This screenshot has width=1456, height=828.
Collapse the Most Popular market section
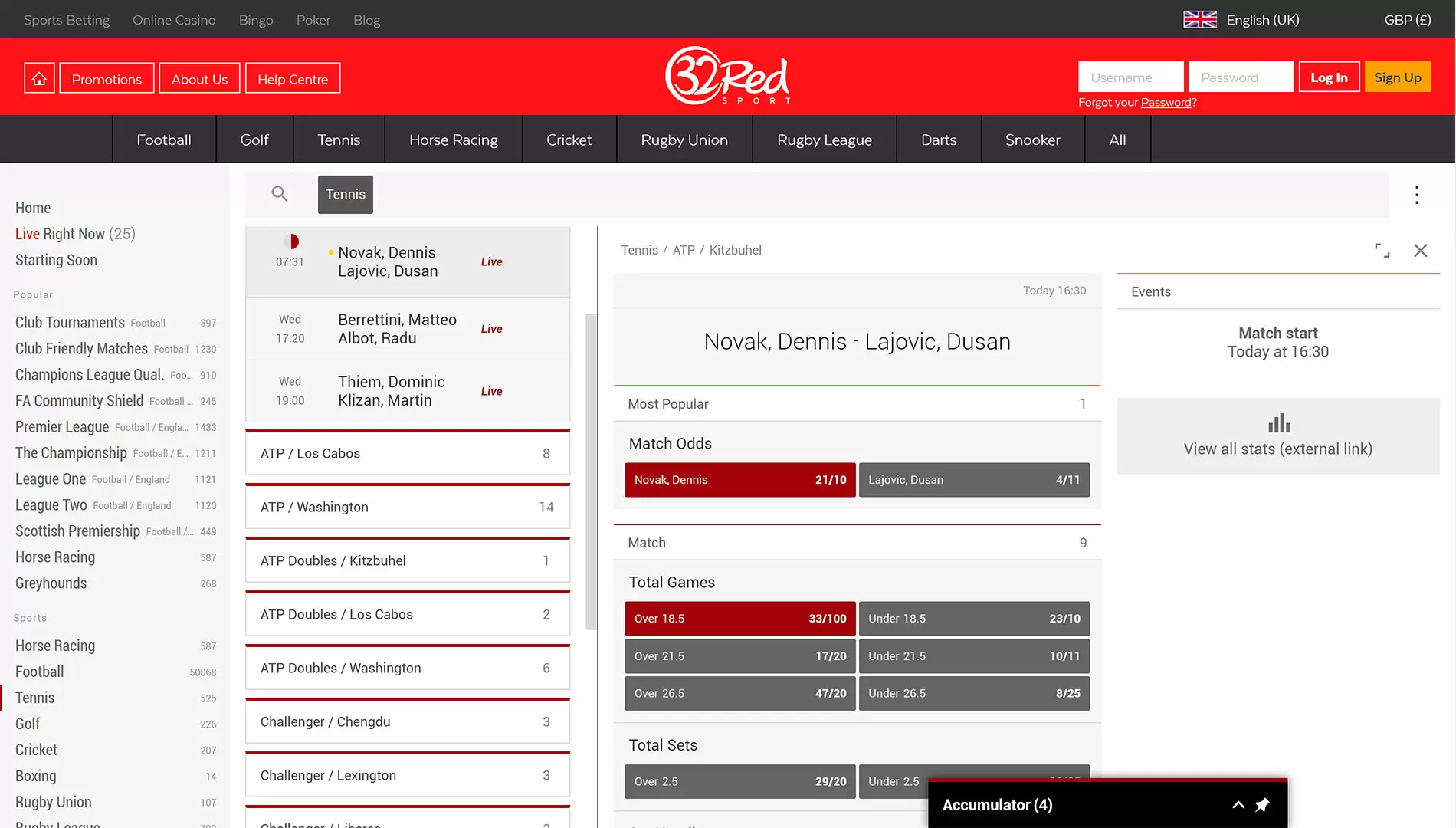tap(857, 404)
